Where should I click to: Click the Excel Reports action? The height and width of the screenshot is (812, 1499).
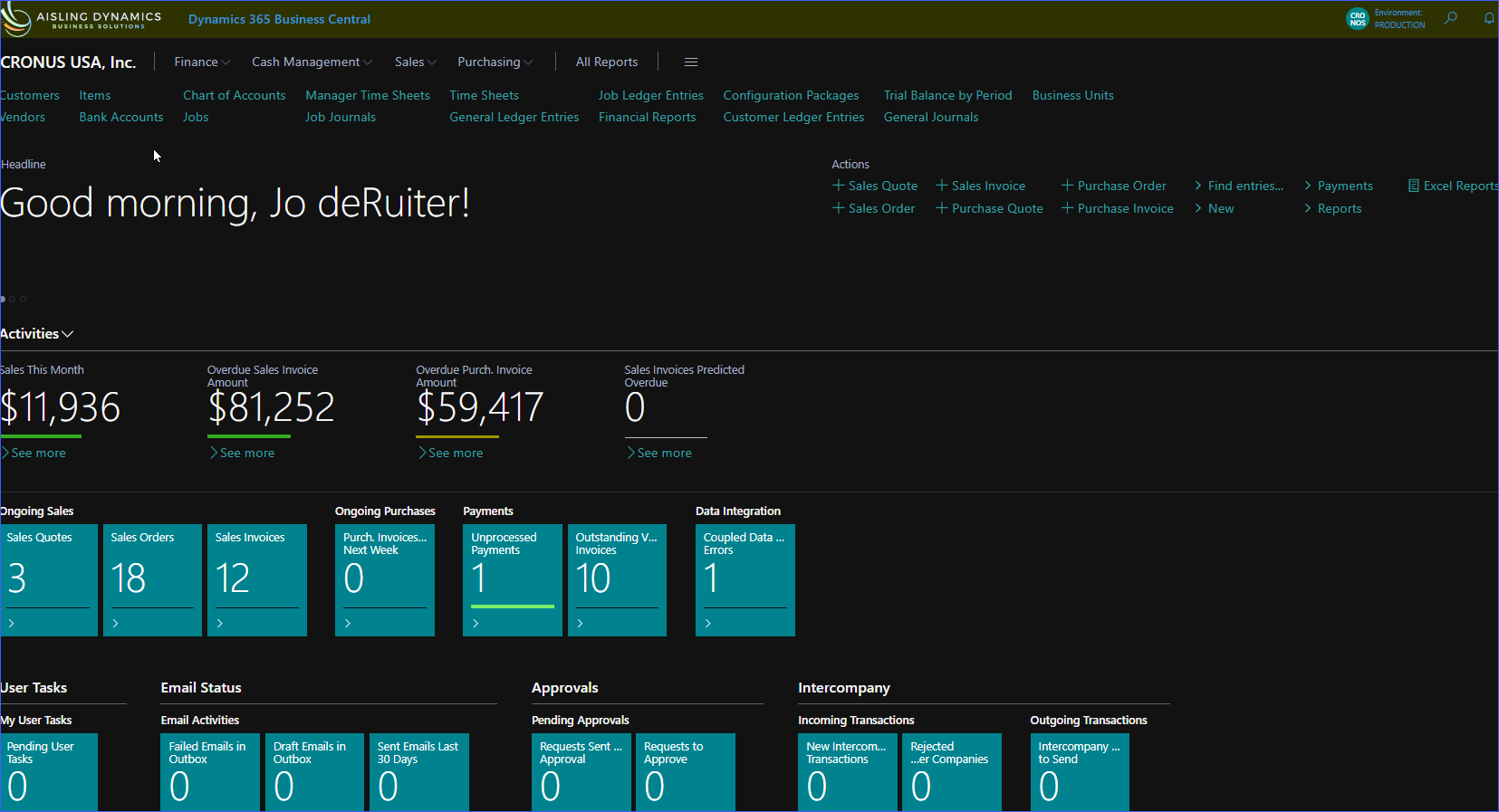tap(1453, 186)
